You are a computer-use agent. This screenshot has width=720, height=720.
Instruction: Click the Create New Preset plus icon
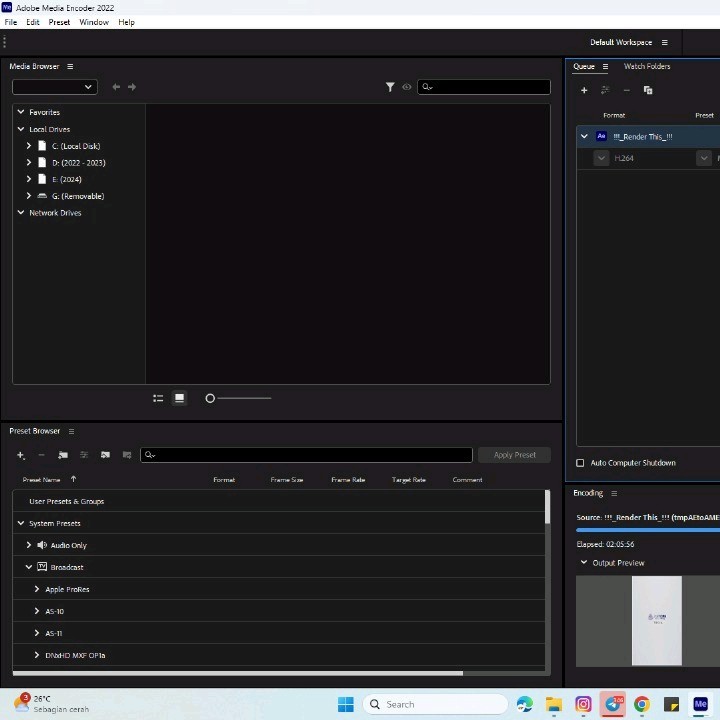[20, 455]
